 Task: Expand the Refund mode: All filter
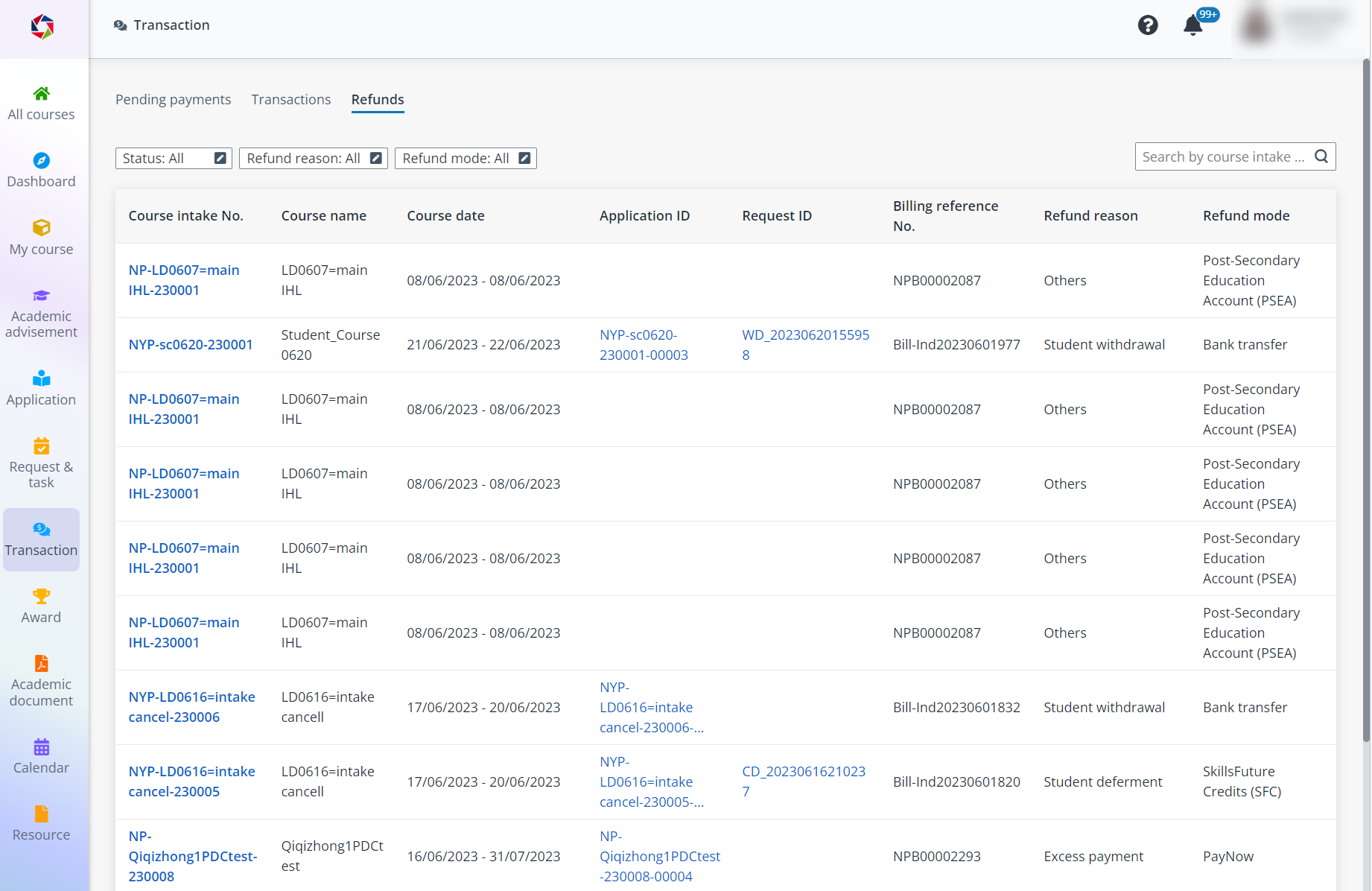point(465,159)
